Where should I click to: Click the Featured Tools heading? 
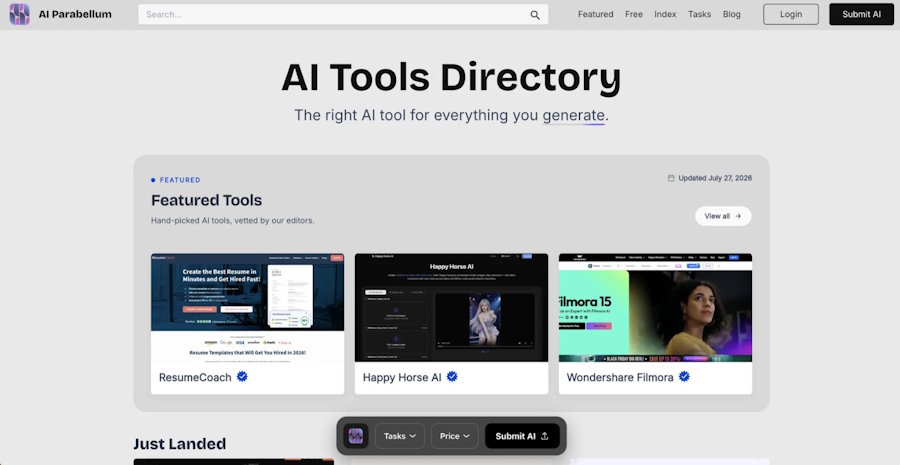pos(207,200)
